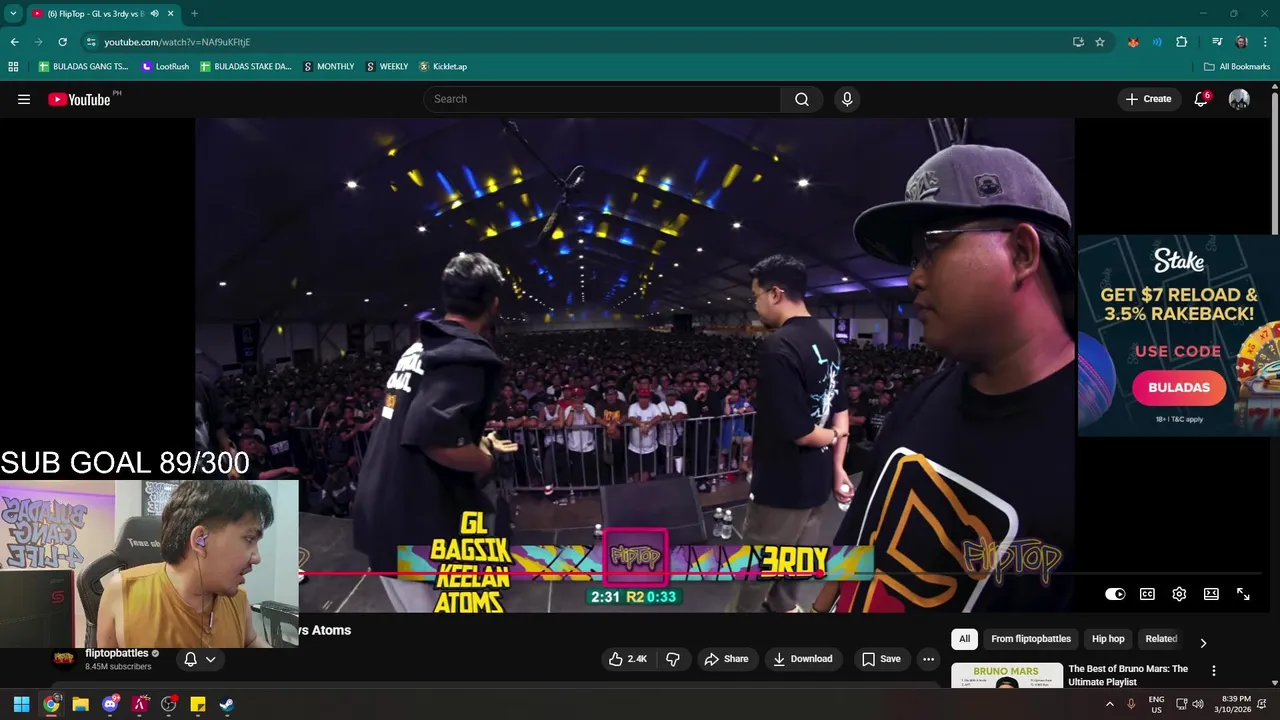The height and width of the screenshot is (720, 1280).
Task: Select the 'Related' filter chip
Action: point(1161,639)
